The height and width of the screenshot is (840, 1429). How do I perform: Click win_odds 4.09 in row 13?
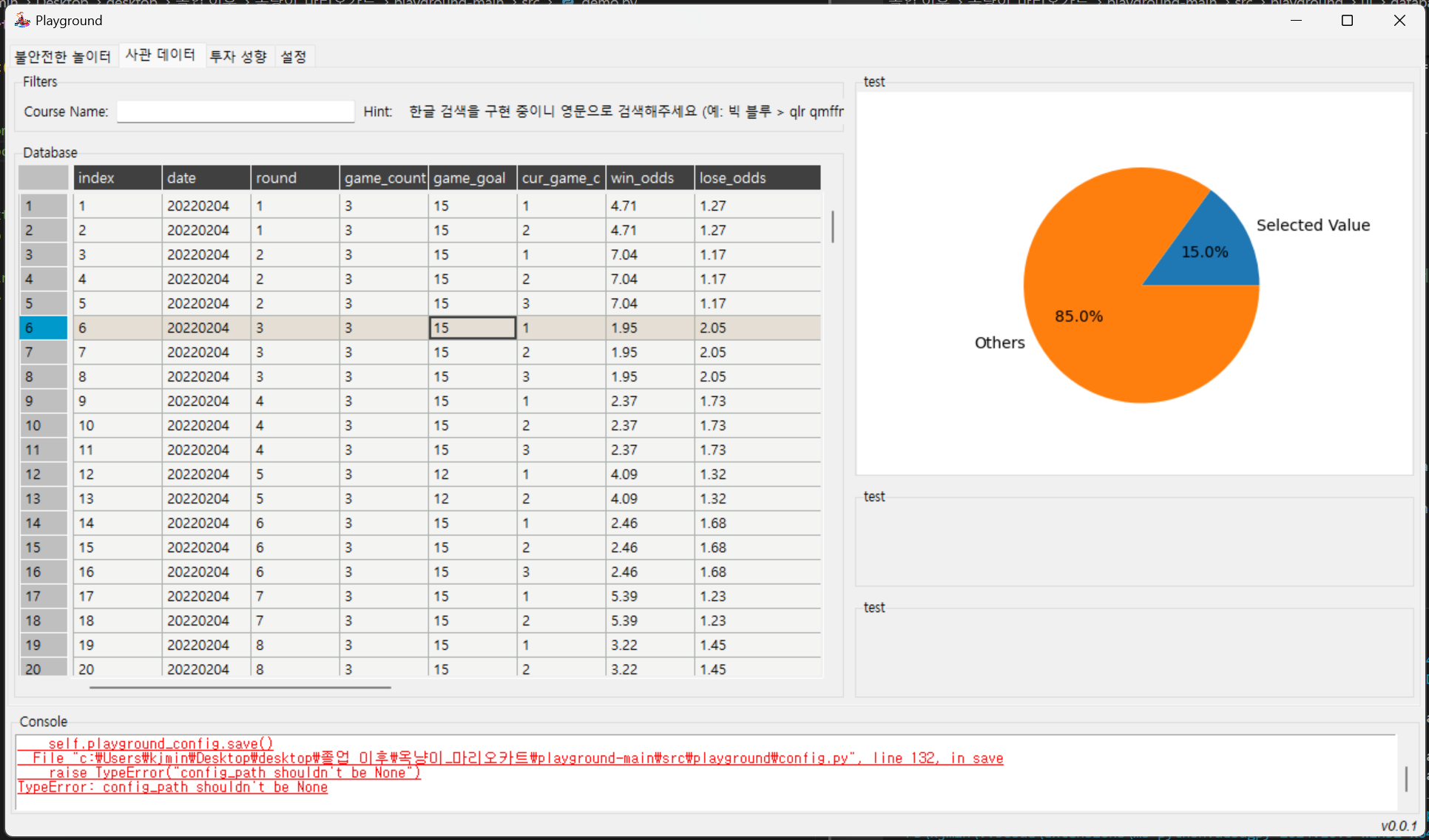[650, 498]
